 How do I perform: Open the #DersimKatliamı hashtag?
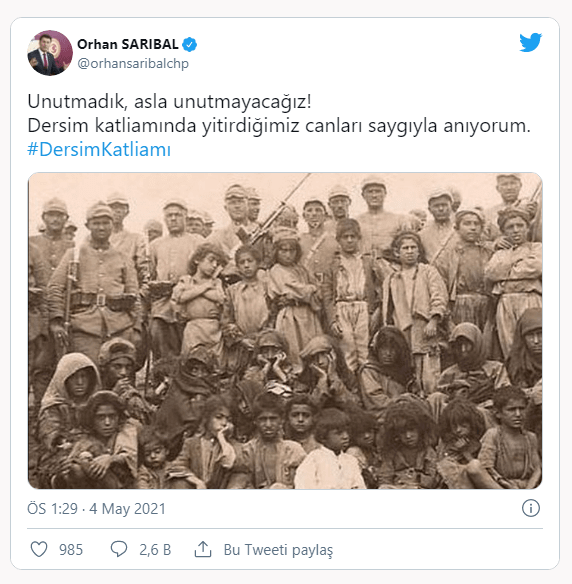point(99,150)
